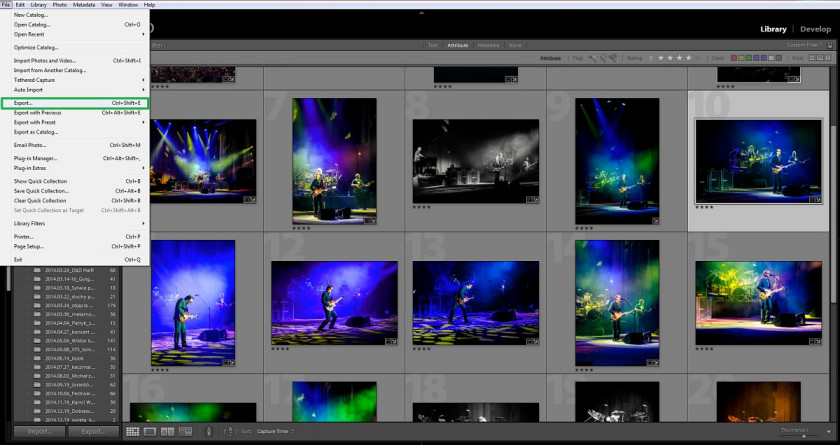This screenshot has height=445, width=840.
Task: Filter by rejected flag icon
Action: (x=612, y=58)
